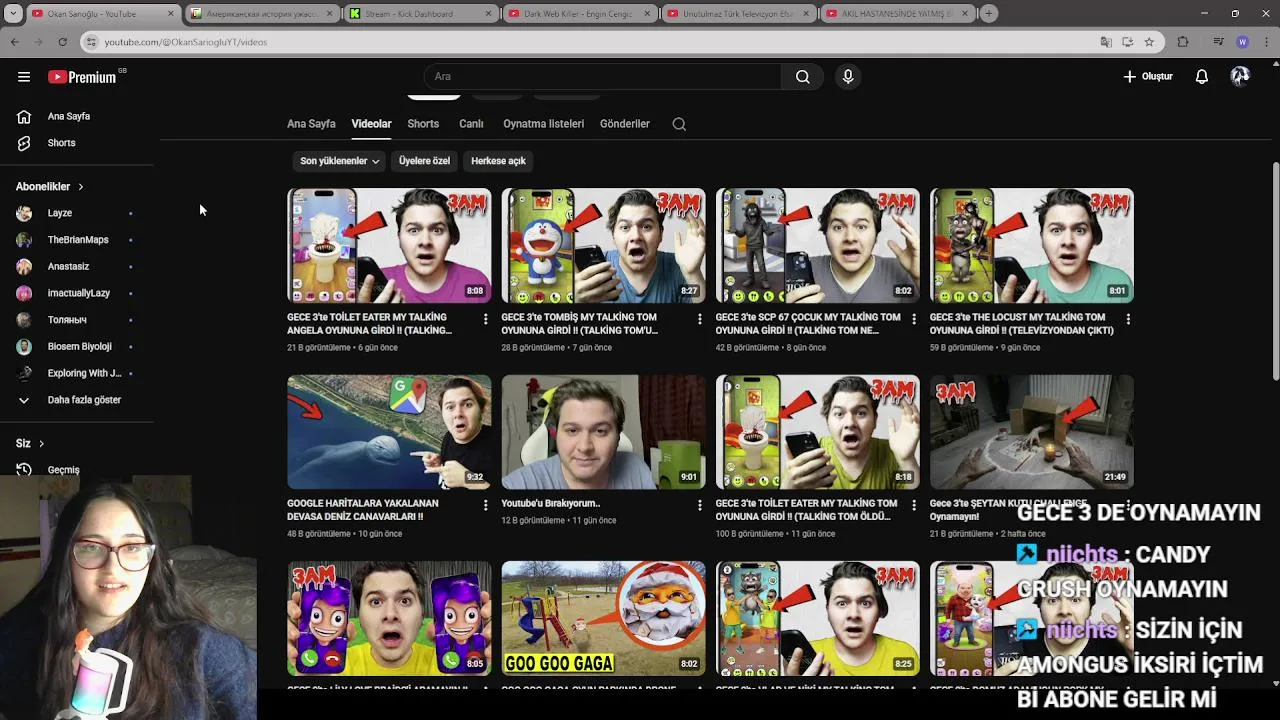Expand the Abonelikler section
Image resolution: width=1280 pixels, height=720 pixels.
[50, 187]
